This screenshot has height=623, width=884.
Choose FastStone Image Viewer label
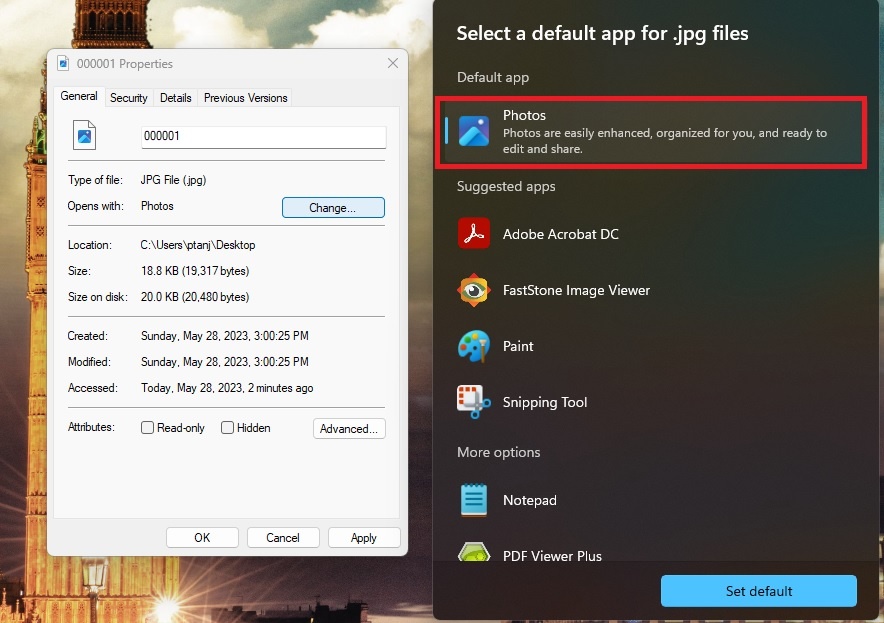tap(576, 290)
